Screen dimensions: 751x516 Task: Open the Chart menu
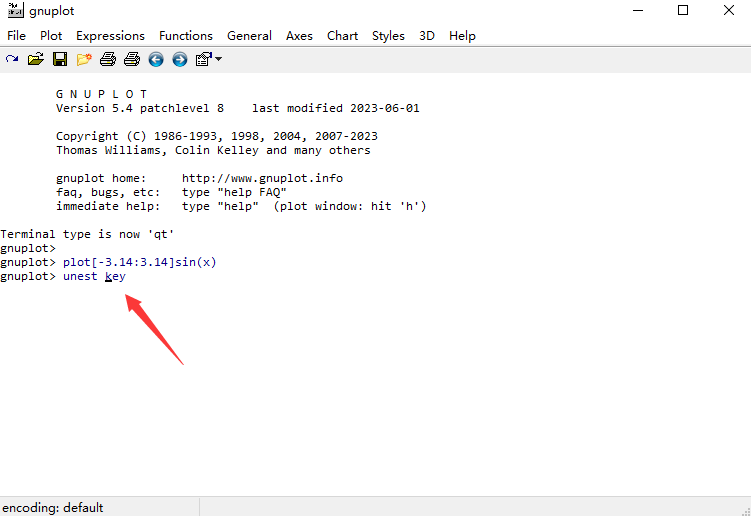tap(342, 36)
